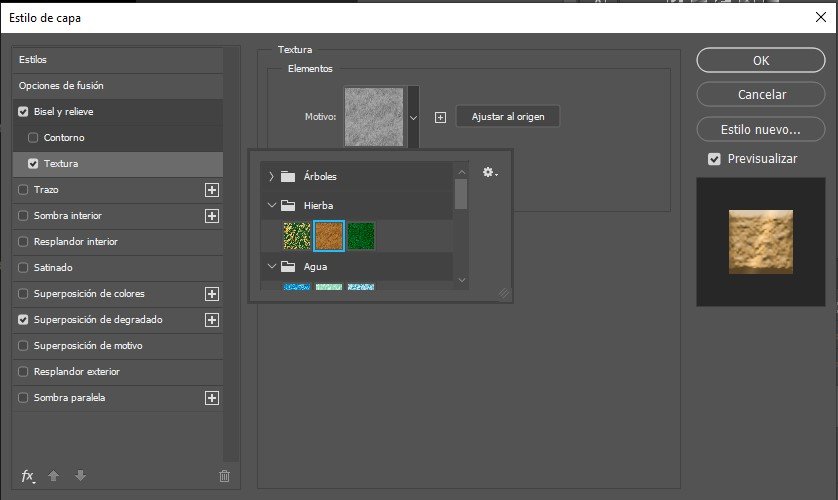This screenshot has width=838, height=500.
Task: Add another Trazo effect with plus icon
Action: (x=211, y=190)
